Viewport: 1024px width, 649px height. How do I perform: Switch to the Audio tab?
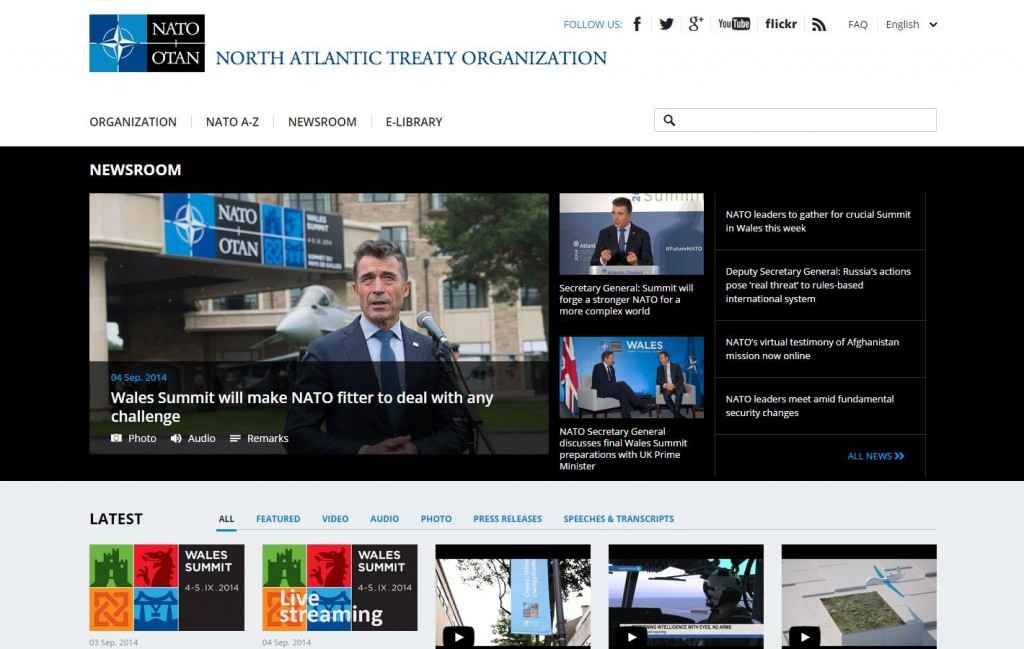coord(385,519)
